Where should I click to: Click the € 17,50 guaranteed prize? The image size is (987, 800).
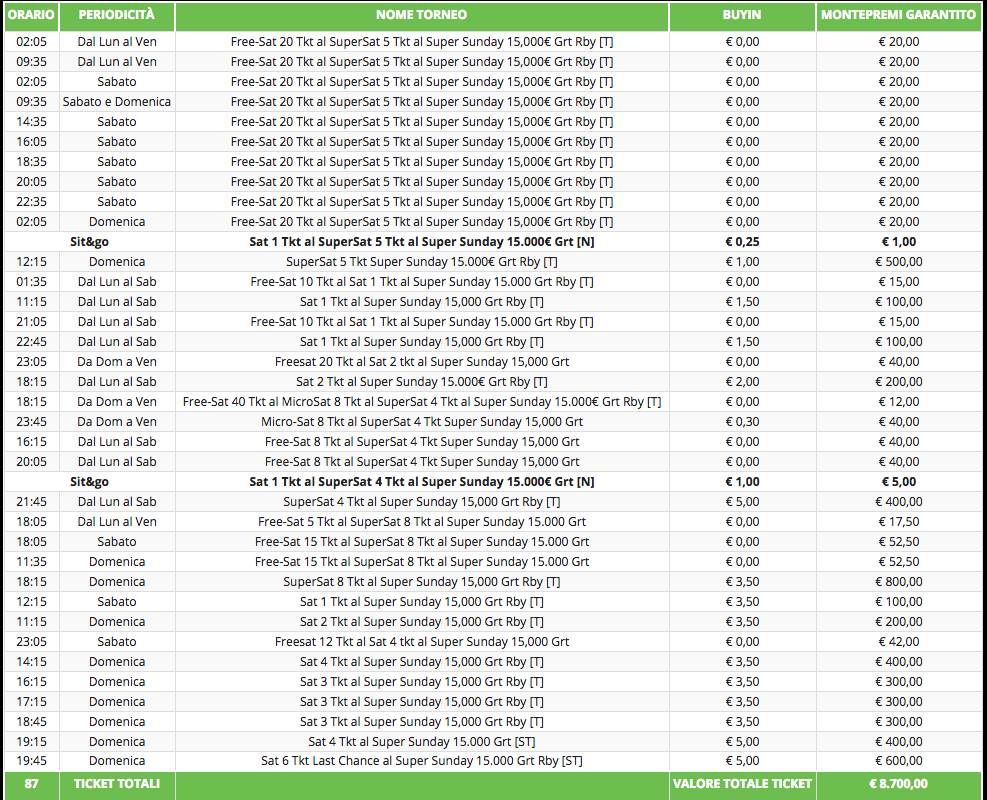tap(898, 522)
